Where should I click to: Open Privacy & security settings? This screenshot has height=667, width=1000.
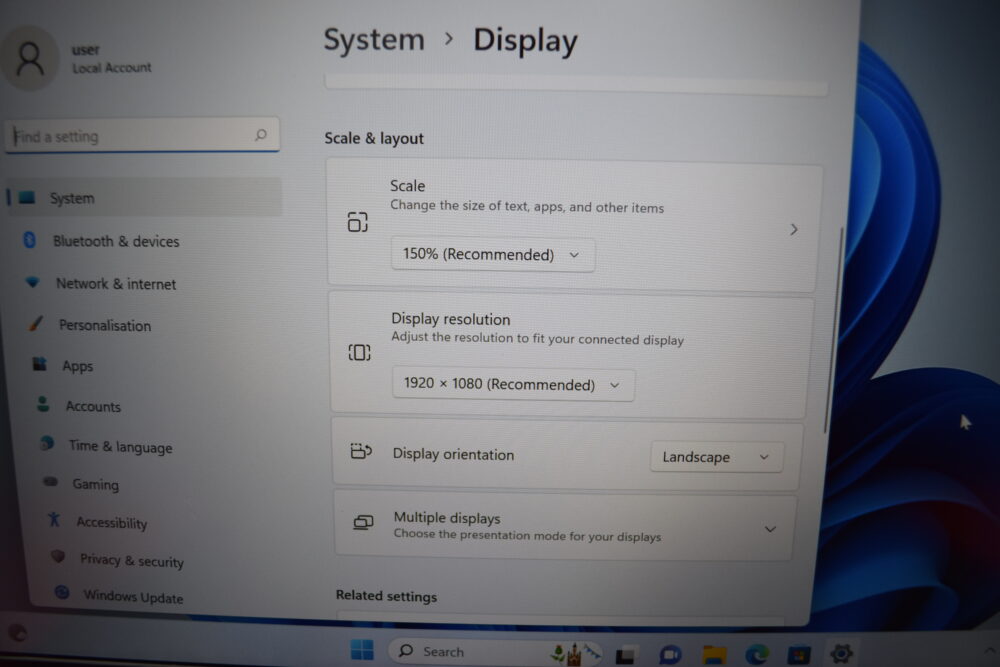pos(132,561)
